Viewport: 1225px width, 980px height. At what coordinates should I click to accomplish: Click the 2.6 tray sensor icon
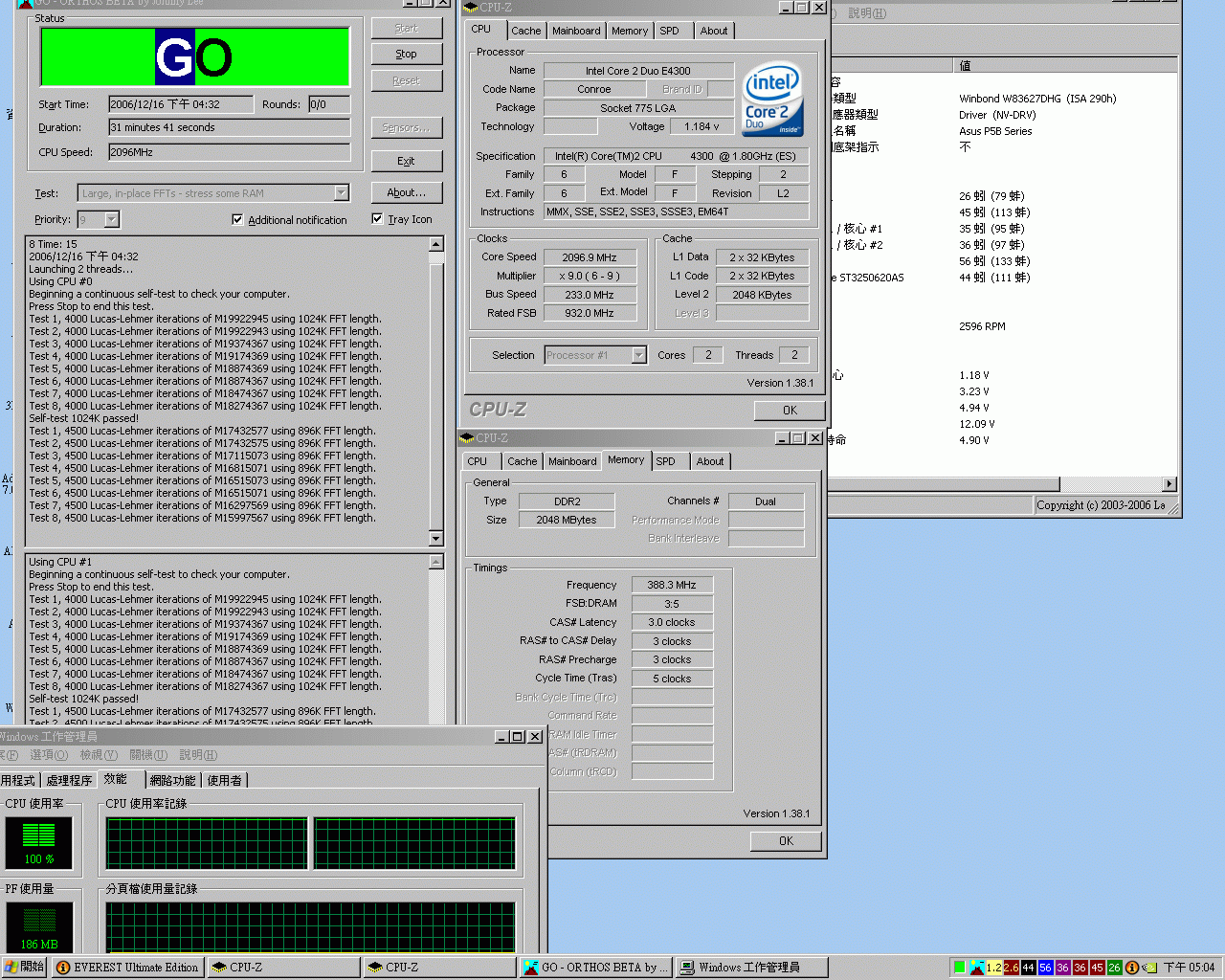click(1011, 968)
